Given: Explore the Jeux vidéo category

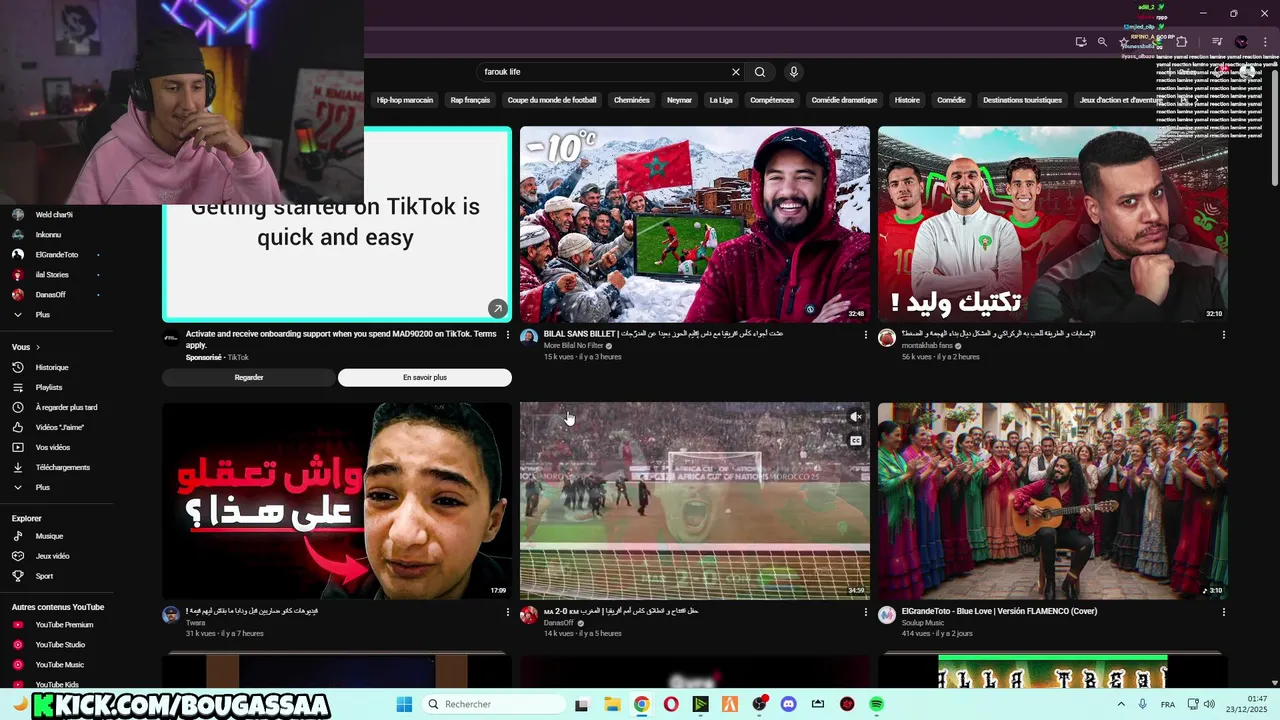Looking at the screenshot, I should [52, 556].
